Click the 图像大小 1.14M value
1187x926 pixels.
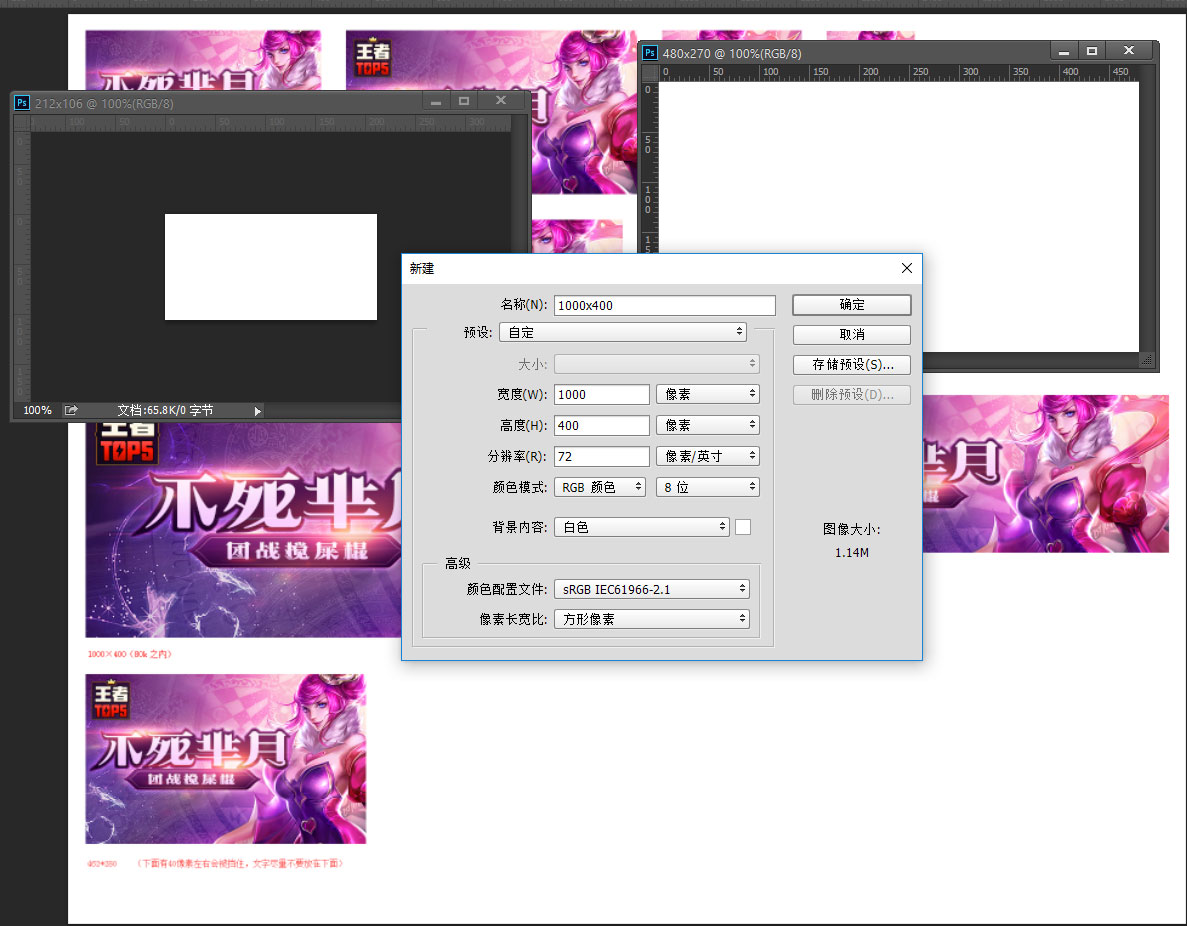pos(852,553)
